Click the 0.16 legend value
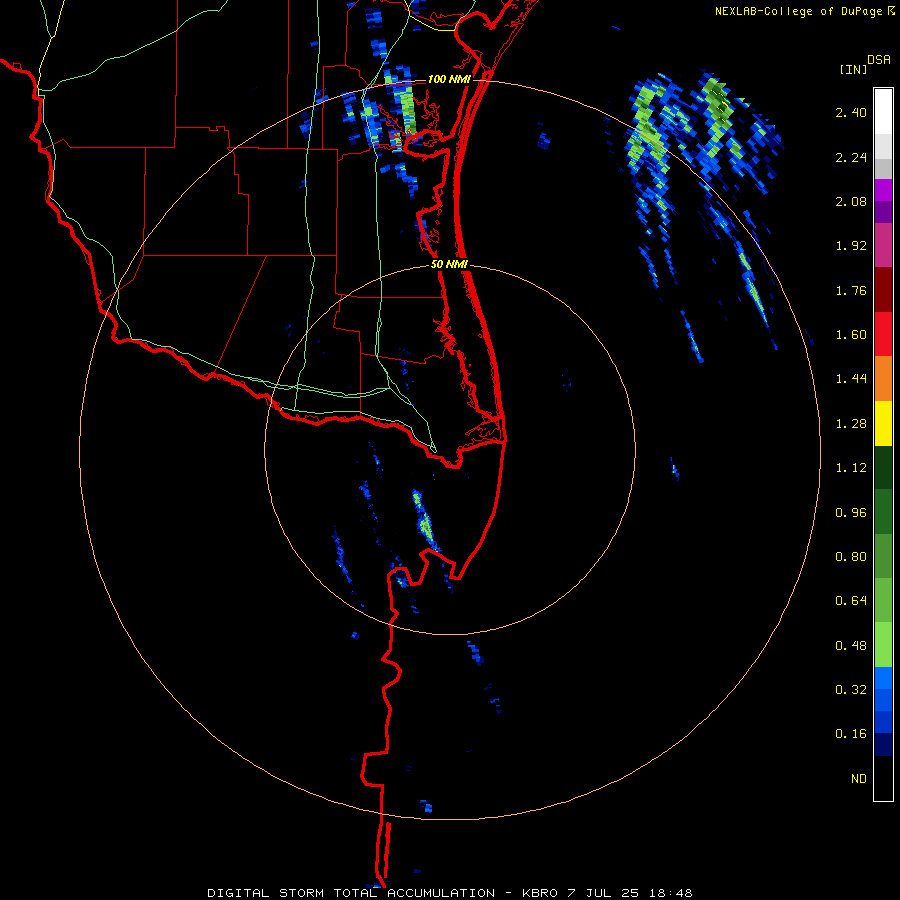The height and width of the screenshot is (900, 900). click(851, 734)
